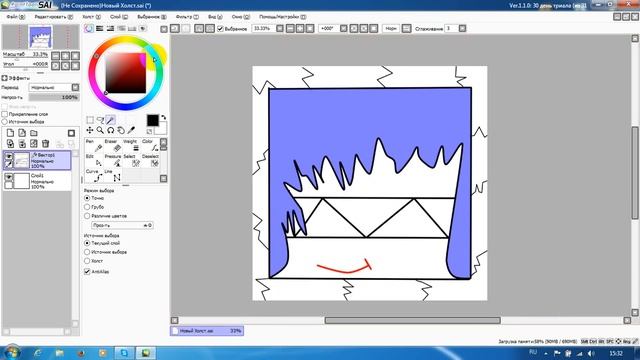The image size is (640, 360).
Task: Open the +000° rotation angle dropdown arrow
Action: coord(344,29)
